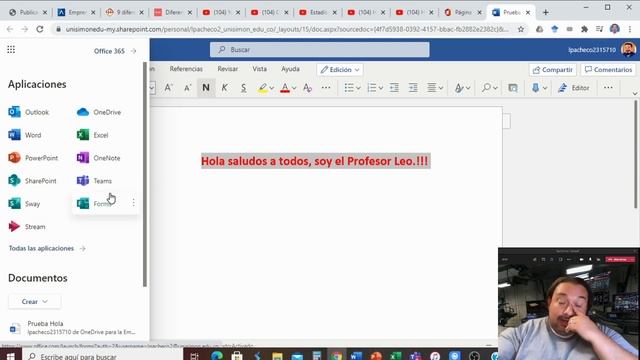Decrease font size with A-down icon
The height and width of the screenshot is (360, 640).
coord(187,88)
